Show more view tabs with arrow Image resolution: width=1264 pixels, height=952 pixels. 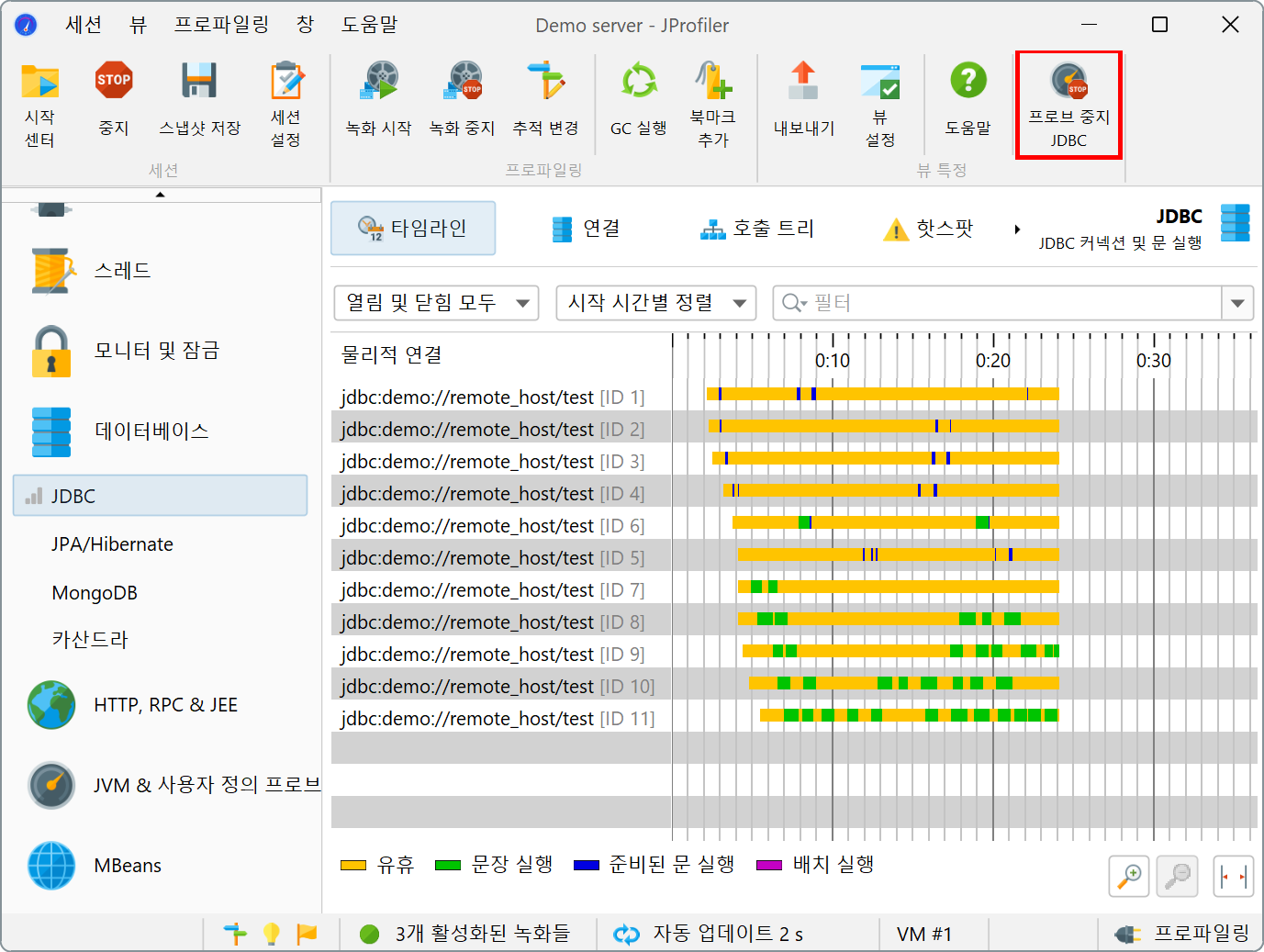[x=1017, y=230]
